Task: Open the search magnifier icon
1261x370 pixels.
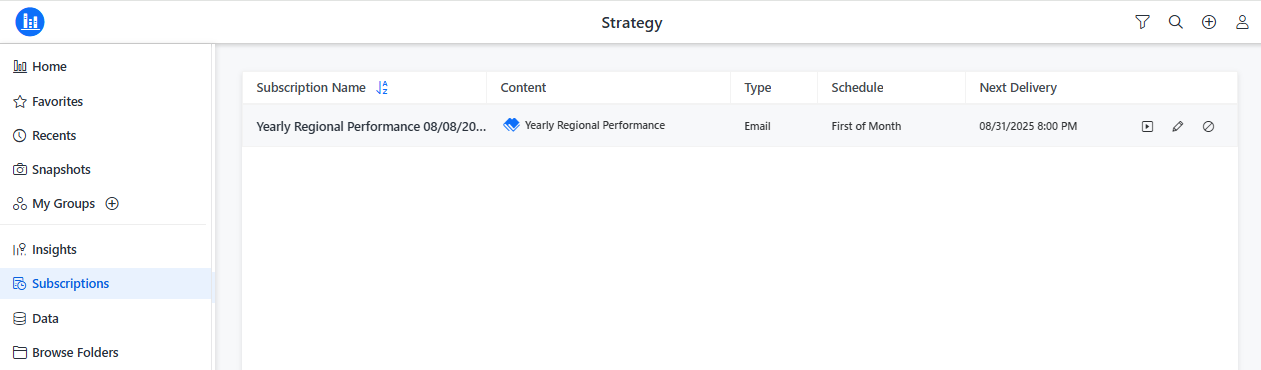Action: coord(1176,22)
